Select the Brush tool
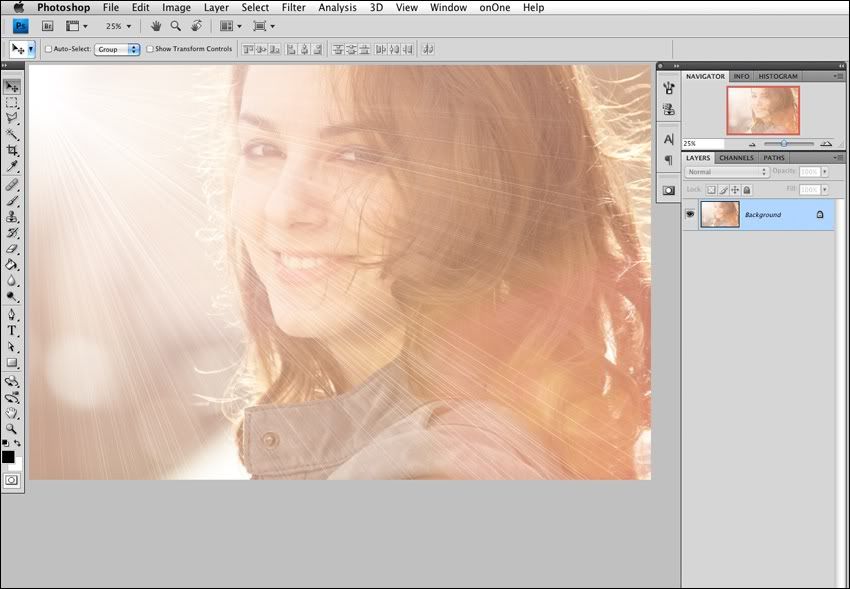 [x=12, y=201]
